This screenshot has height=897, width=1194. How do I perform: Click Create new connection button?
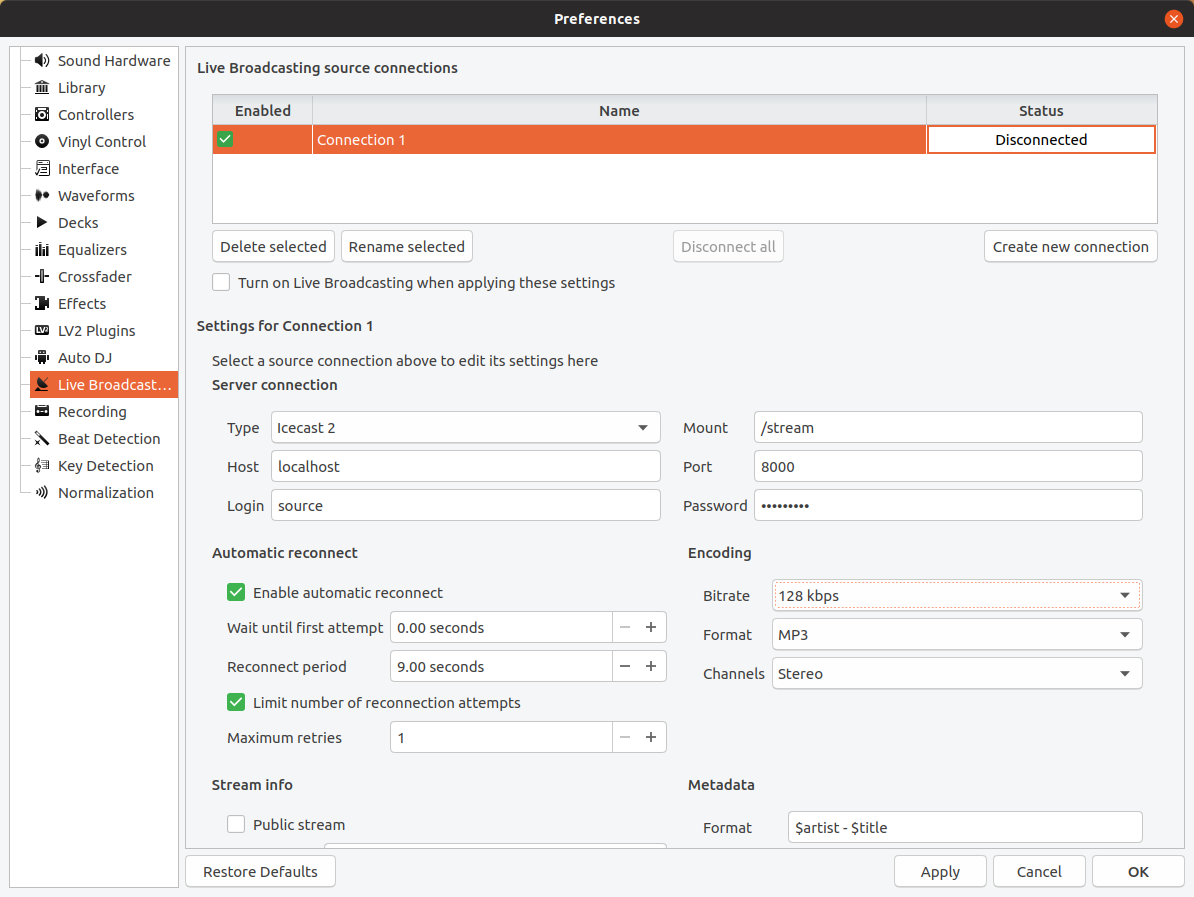1071,247
